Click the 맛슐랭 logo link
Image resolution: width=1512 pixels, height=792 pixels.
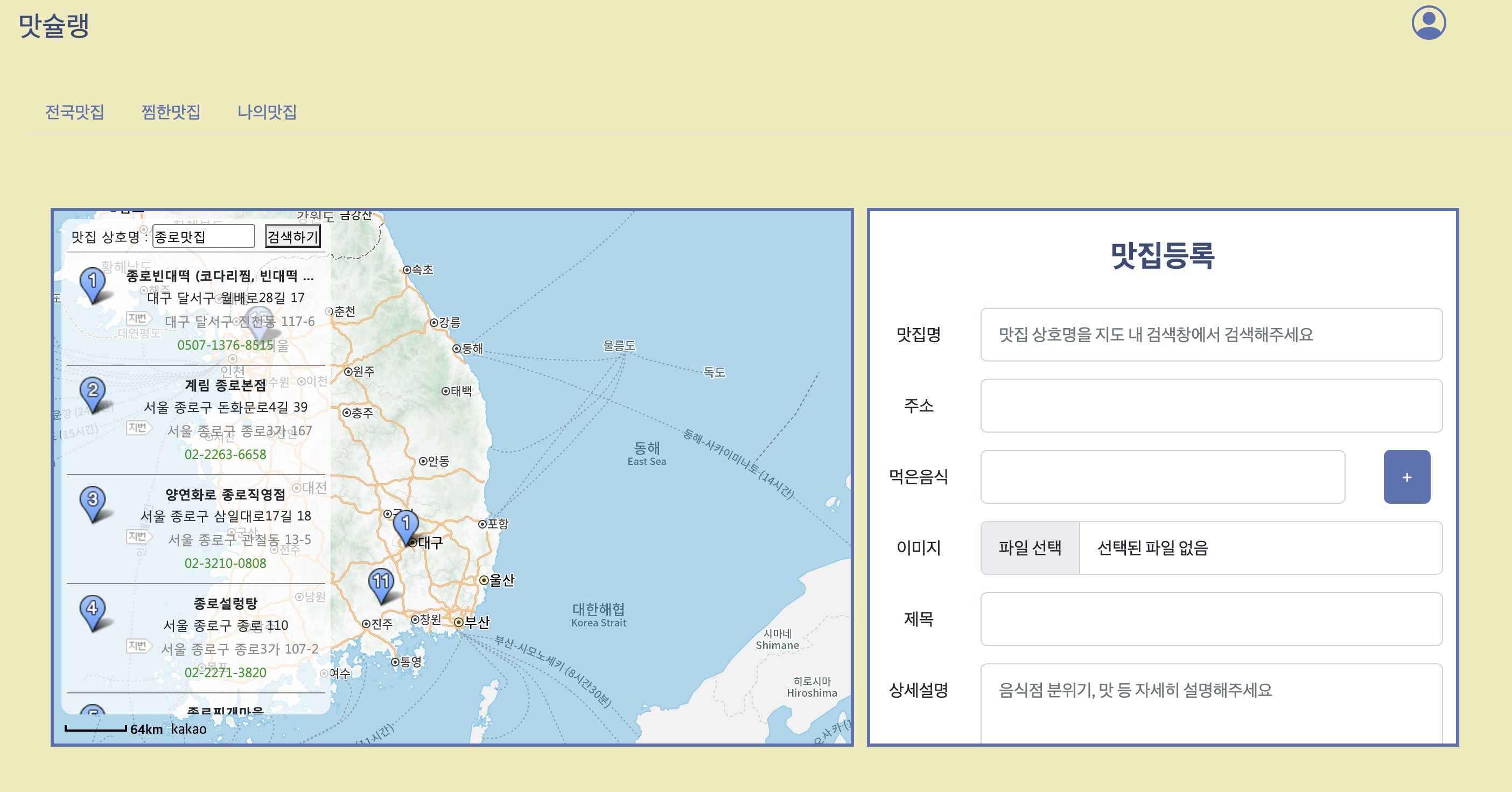[54, 25]
